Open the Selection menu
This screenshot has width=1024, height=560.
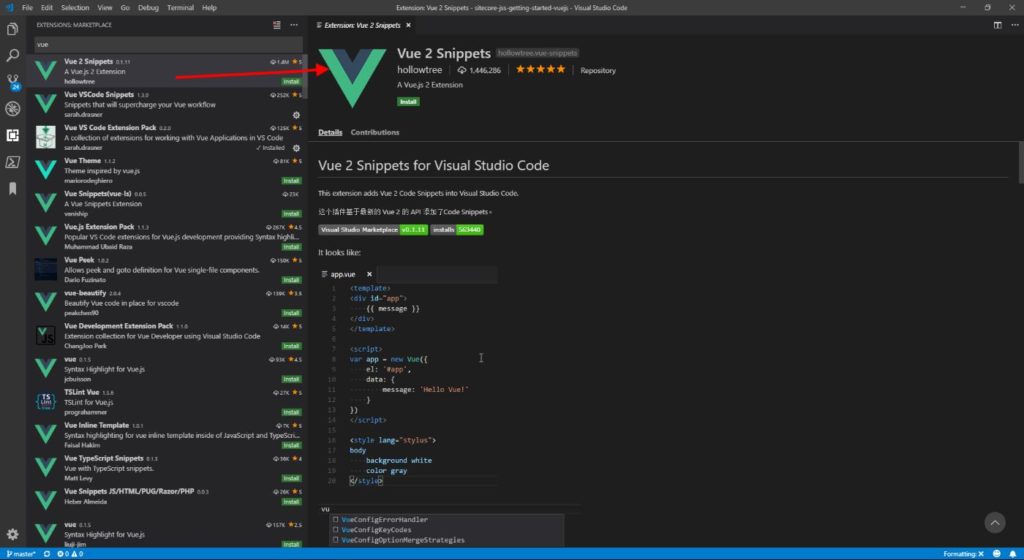point(75,8)
